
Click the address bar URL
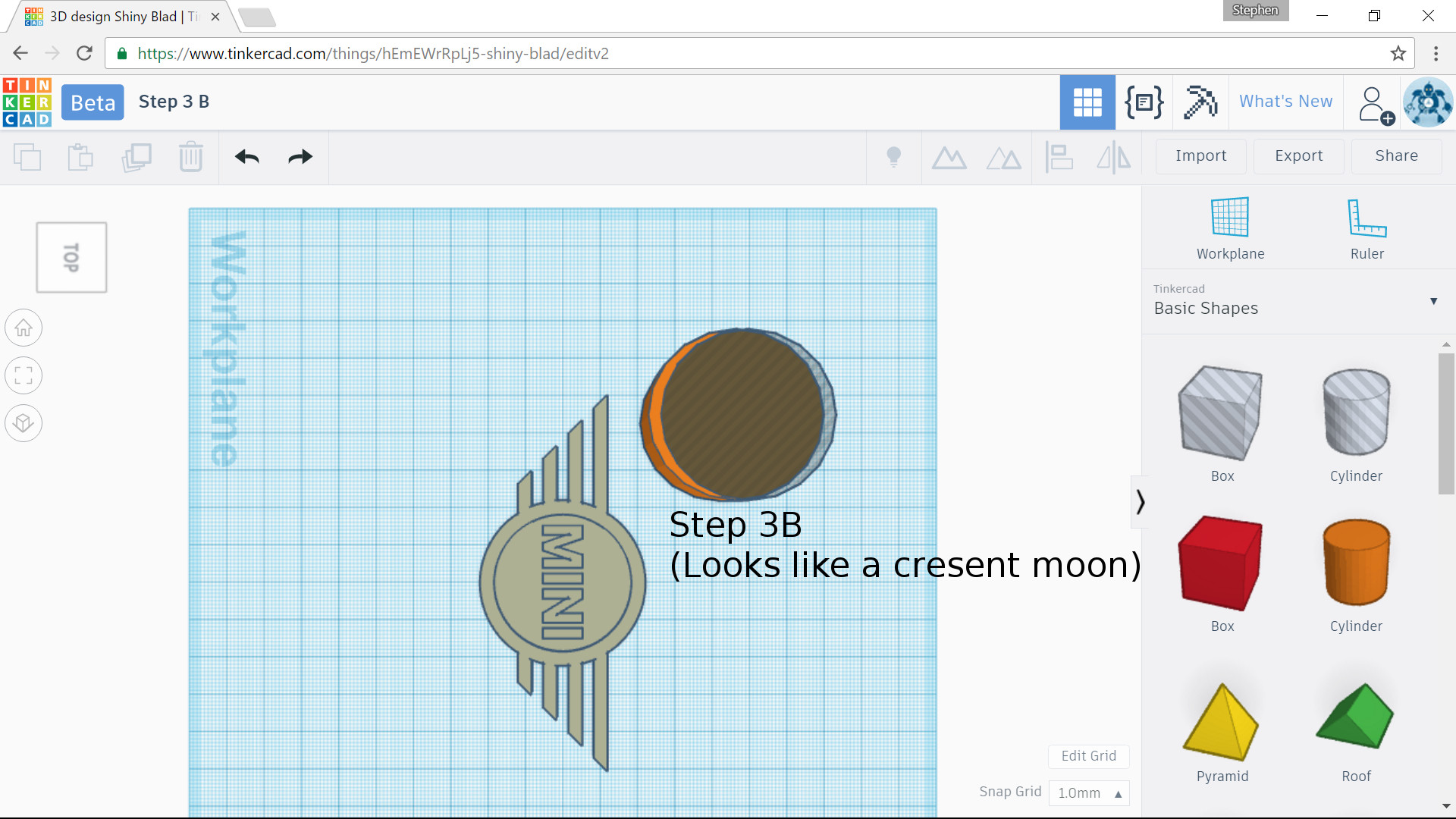click(373, 54)
